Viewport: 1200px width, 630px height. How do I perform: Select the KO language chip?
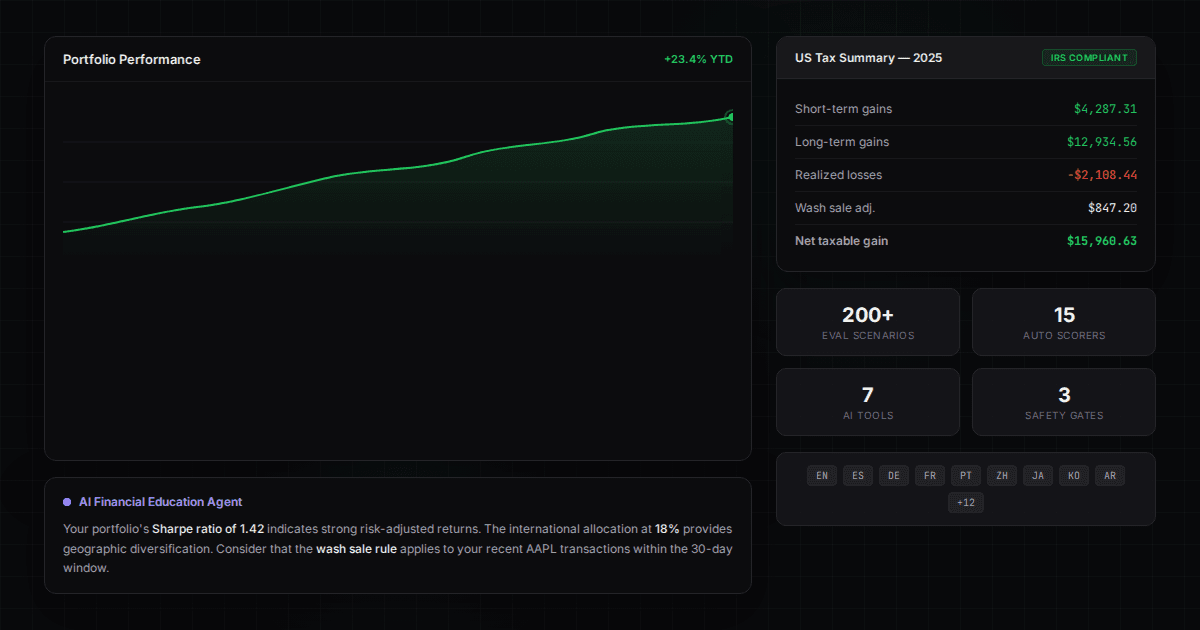[1073, 476]
